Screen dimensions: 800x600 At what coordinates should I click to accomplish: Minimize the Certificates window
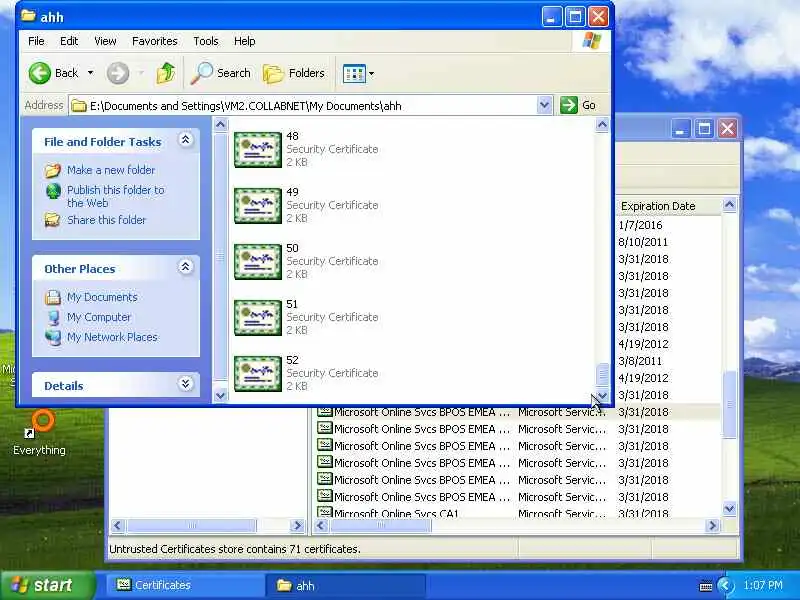(x=680, y=129)
